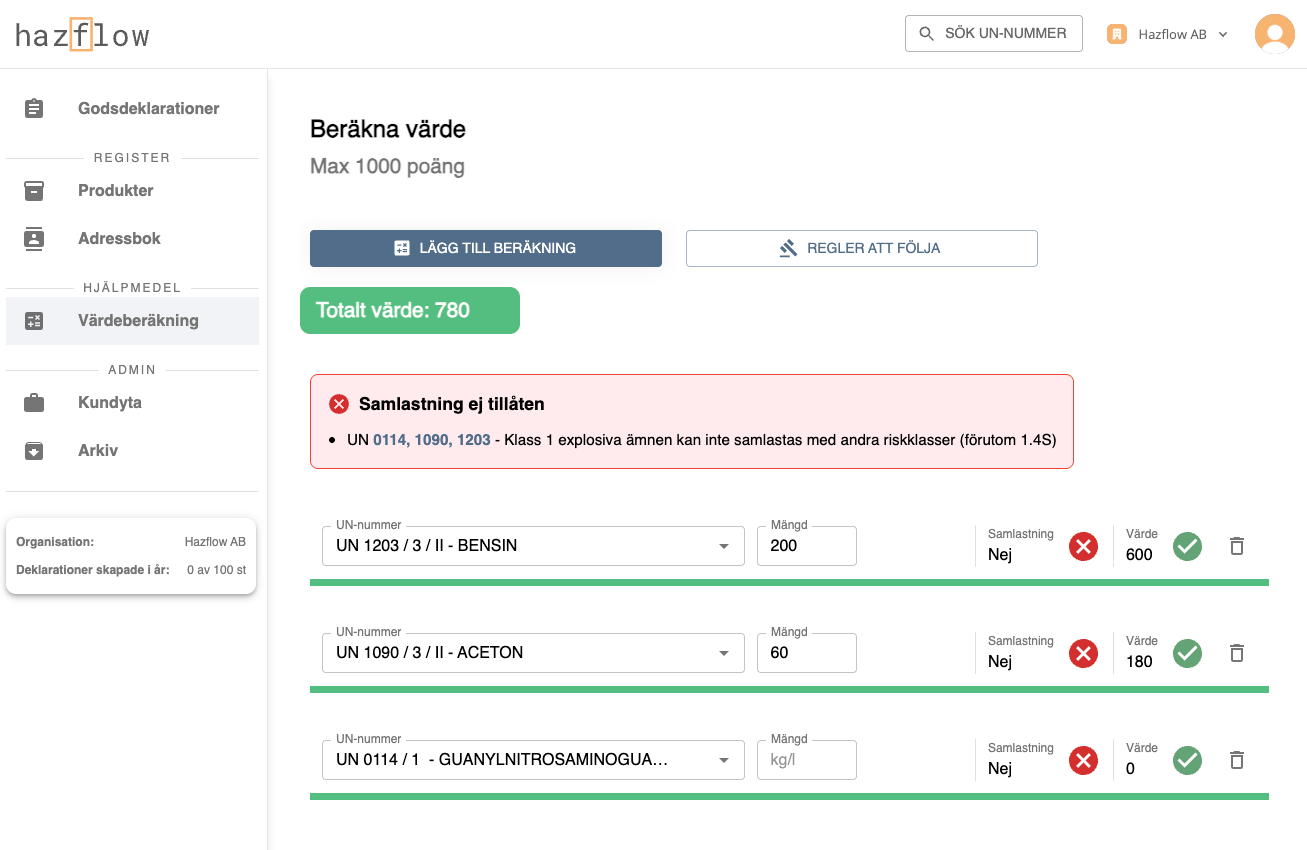Navigate to Adressbok
1307x850 pixels.
click(x=119, y=238)
